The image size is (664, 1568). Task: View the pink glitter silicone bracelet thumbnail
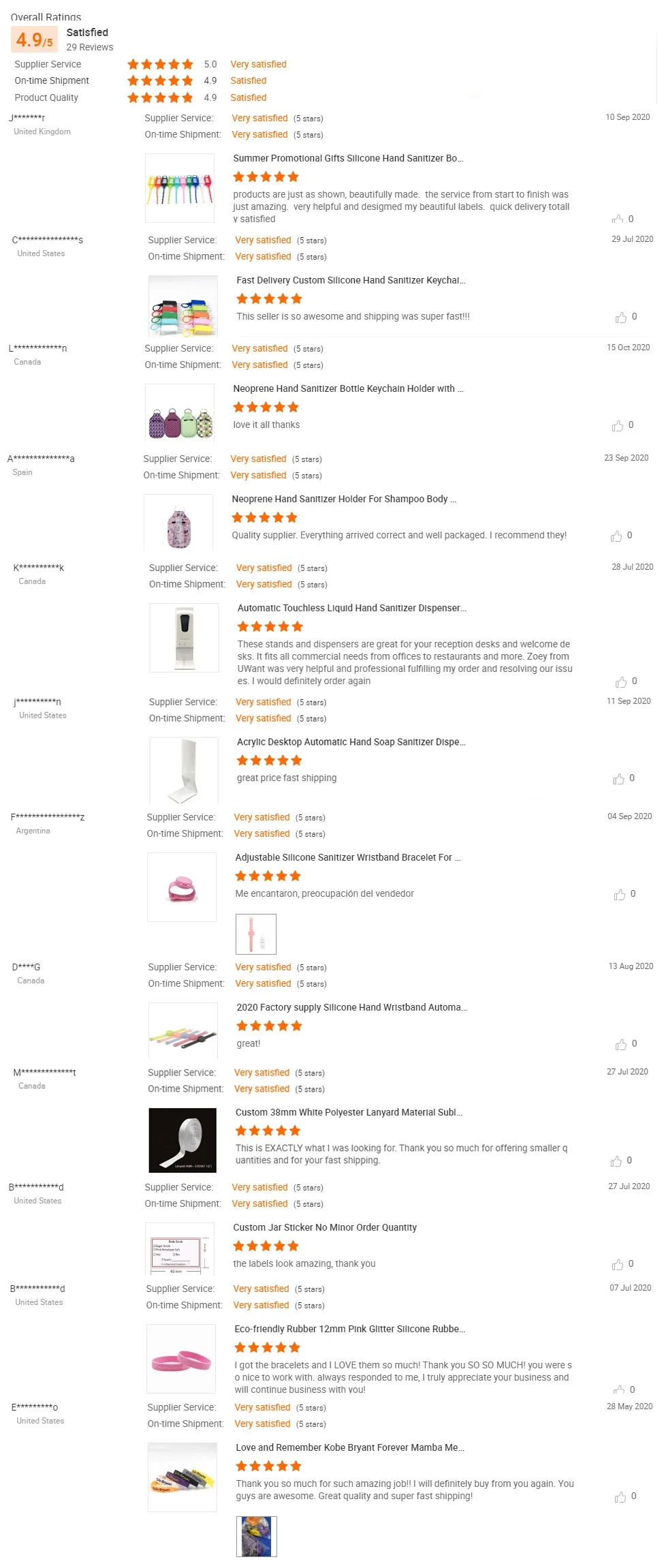pos(181,1359)
